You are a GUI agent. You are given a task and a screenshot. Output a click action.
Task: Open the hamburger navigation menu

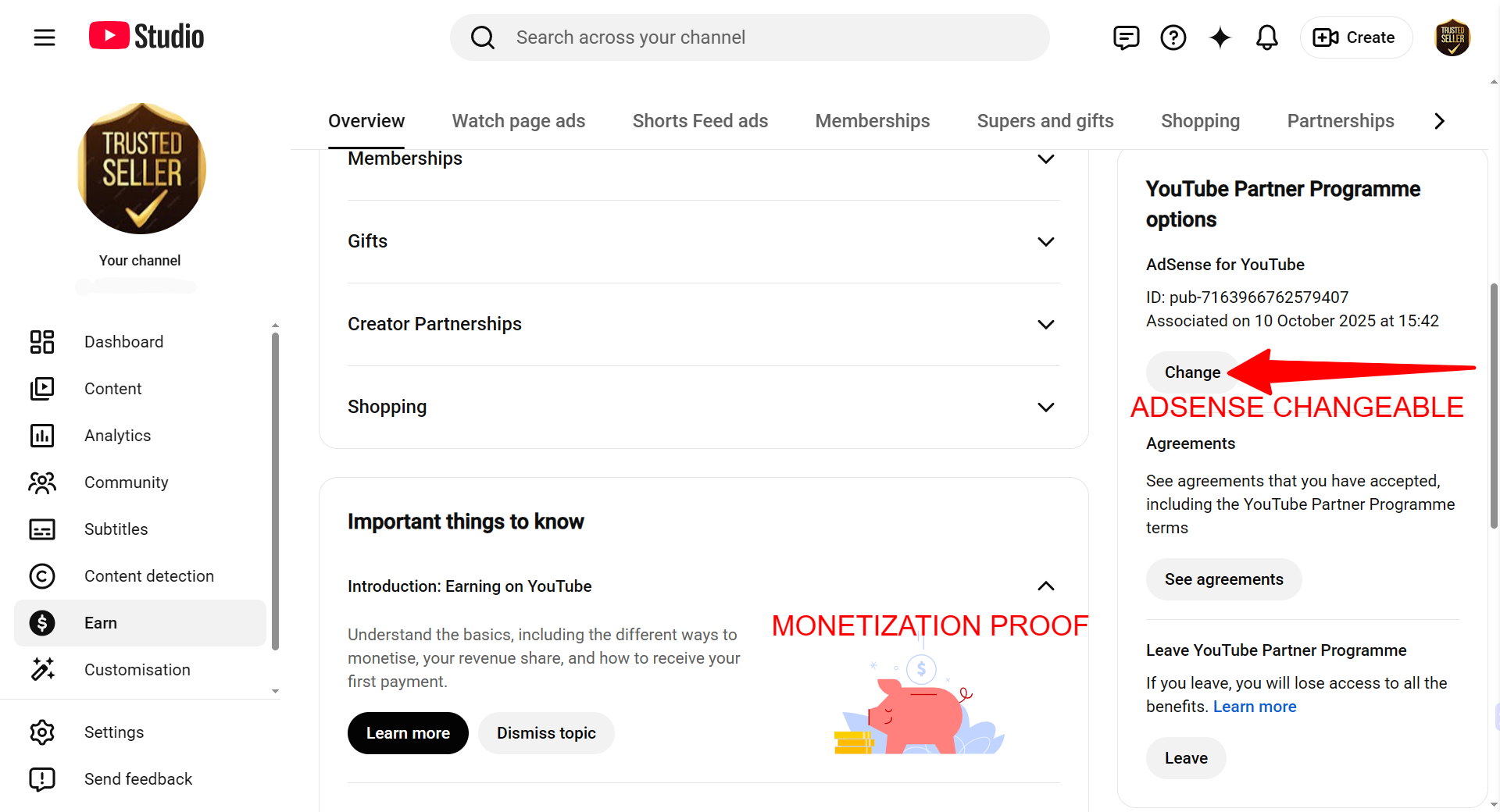[x=45, y=37]
